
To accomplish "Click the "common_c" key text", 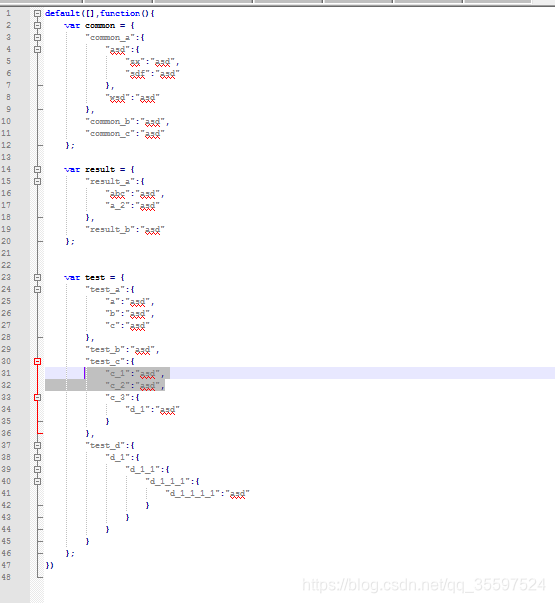I will tap(110, 133).
